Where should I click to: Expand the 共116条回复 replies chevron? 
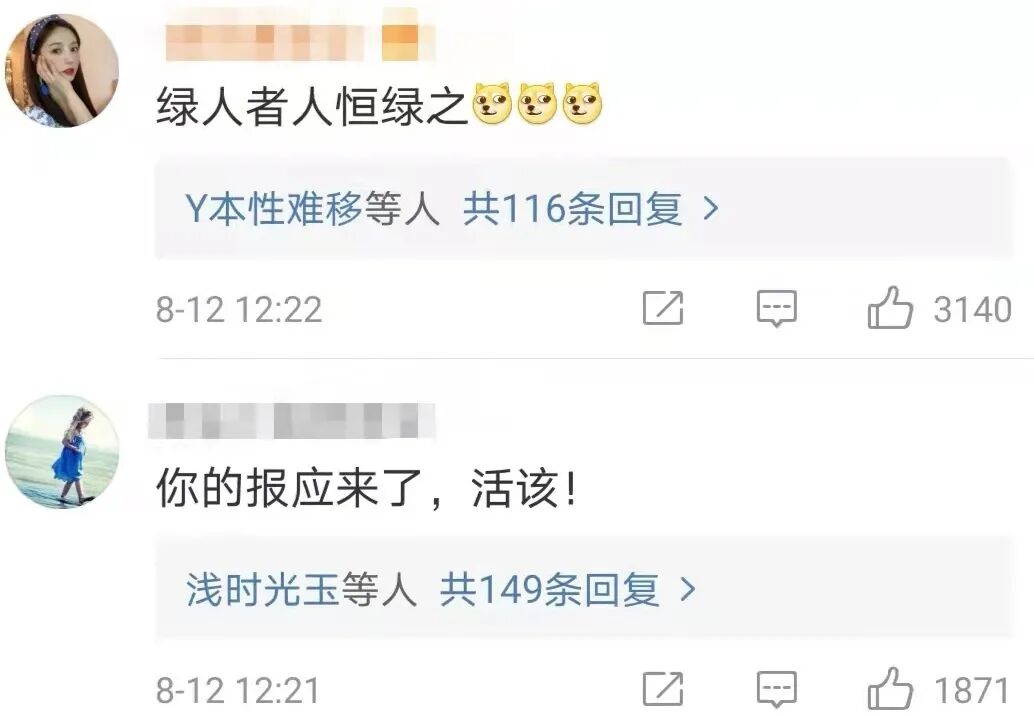pos(711,210)
